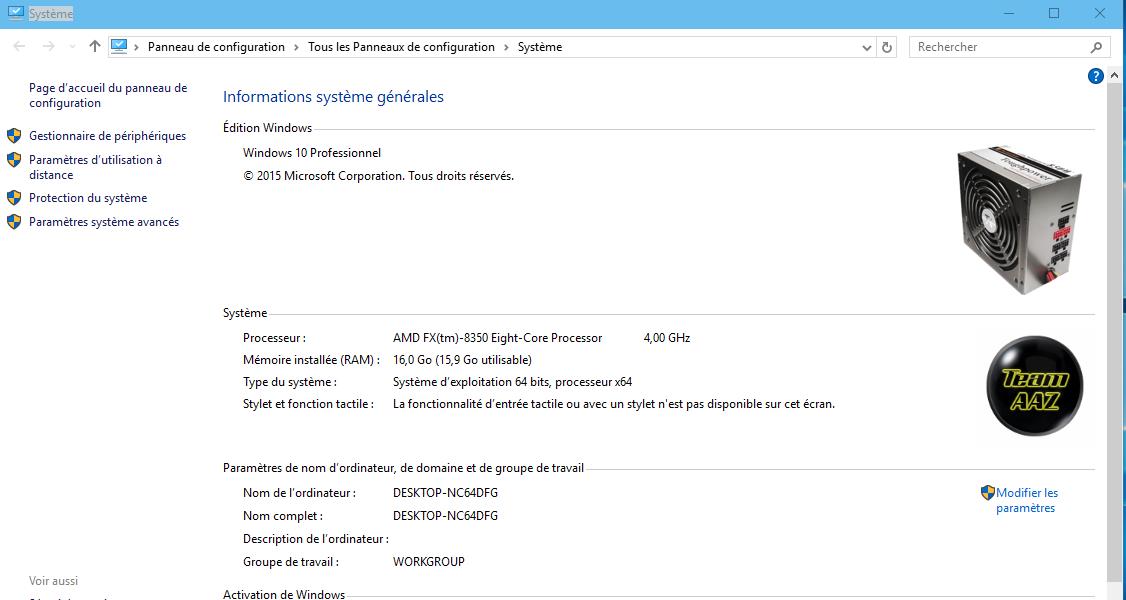This screenshot has width=1126, height=600.
Task: Open Paramètres système avancés
Action: coord(103,222)
